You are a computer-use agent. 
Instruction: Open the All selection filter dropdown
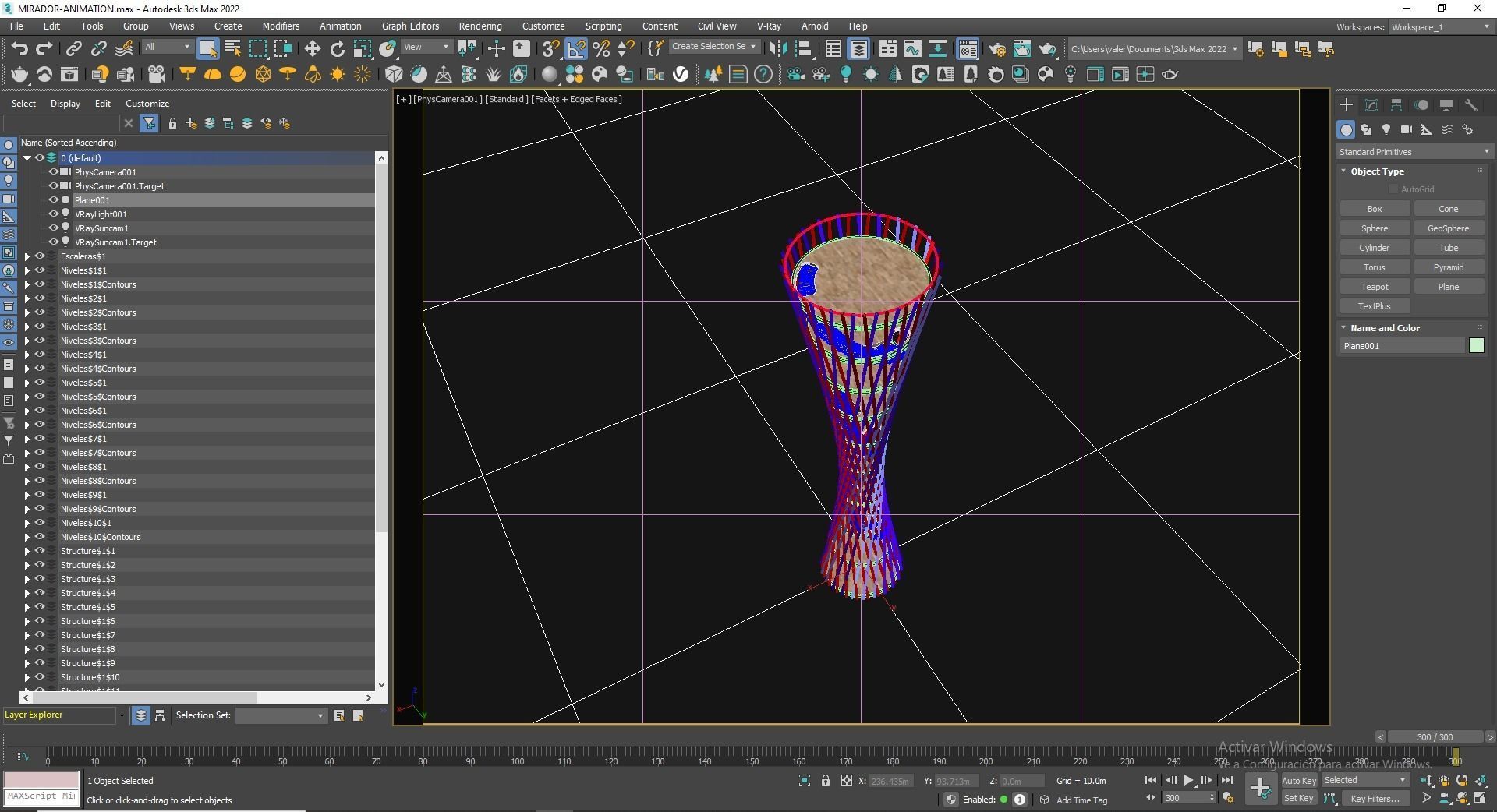click(168, 48)
